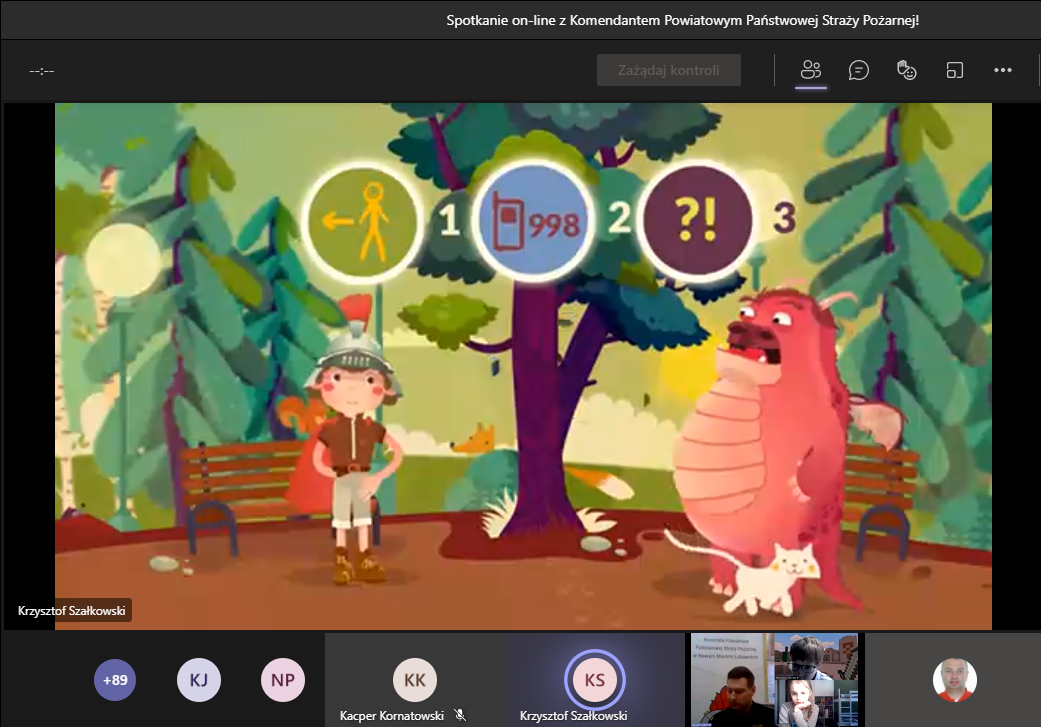The image size is (1041, 727).
Task: Click the muted microphone icon beside Kacper Kornatowski
Action: tap(459, 715)
